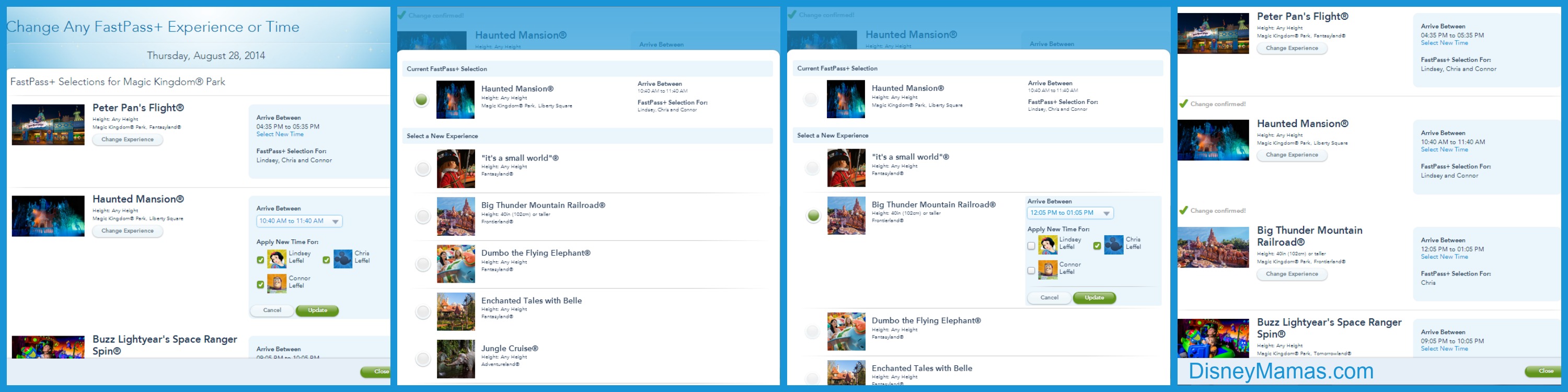Select the unselected Haunted Mansion radio above the 12:05 PM dropdown
The width and height of the screenshot is (1568, 392).
coord(811,99)
